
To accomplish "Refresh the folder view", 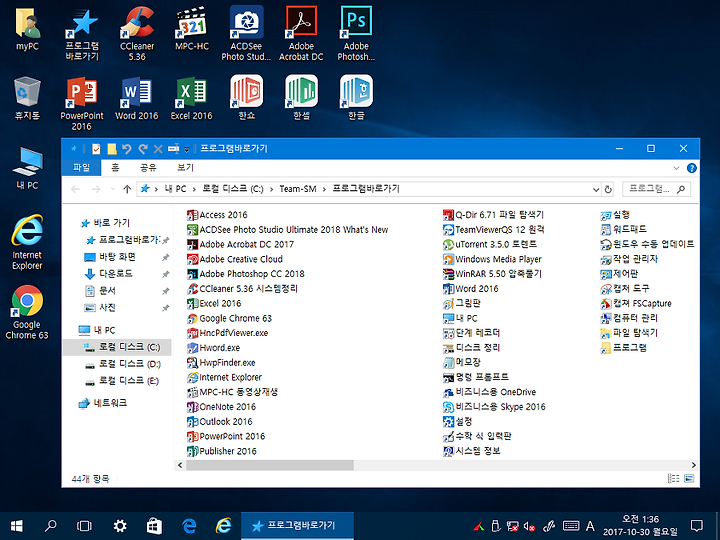I will click(x=608, y=189).
